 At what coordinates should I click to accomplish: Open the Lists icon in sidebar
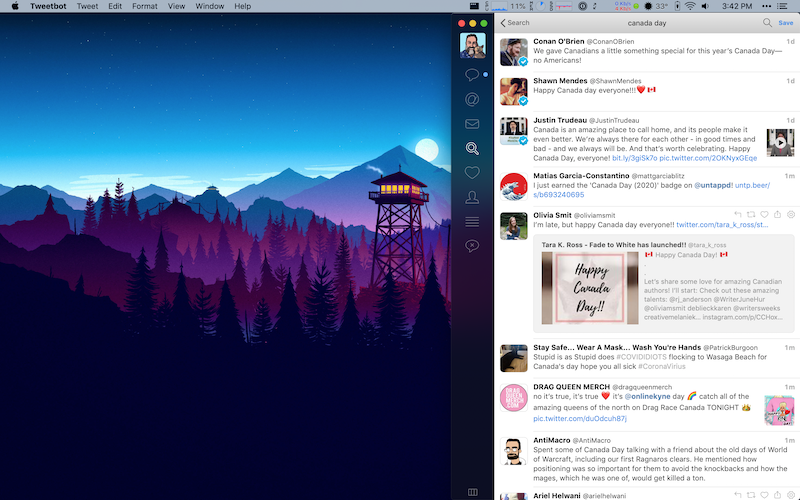(472, 221)
